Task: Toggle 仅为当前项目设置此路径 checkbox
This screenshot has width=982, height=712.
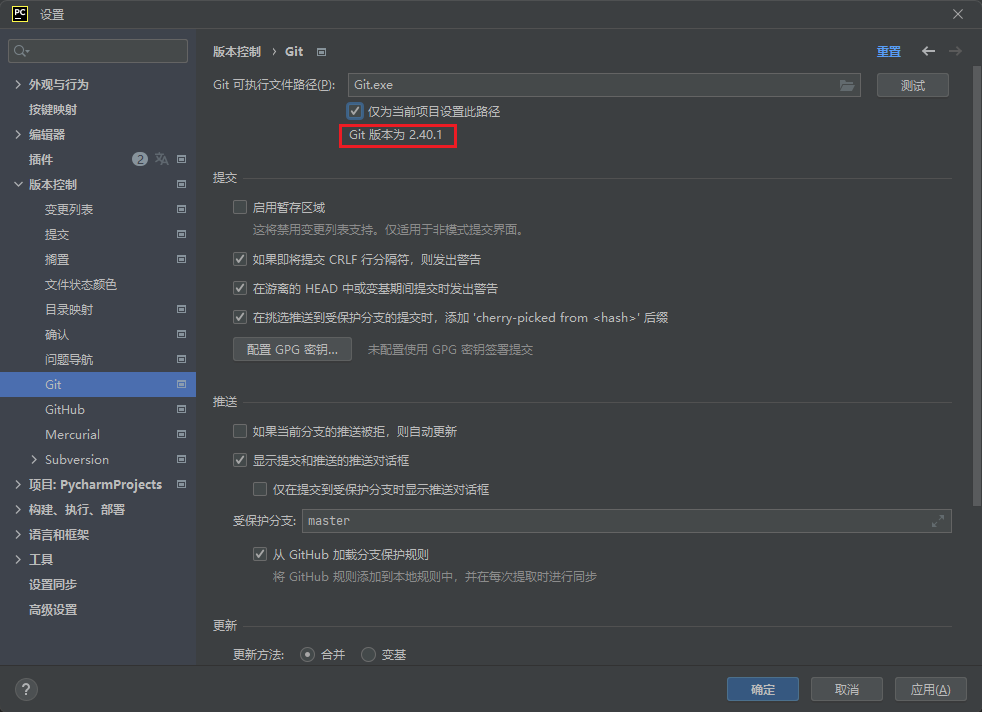Action: click(x=354, y=111)
